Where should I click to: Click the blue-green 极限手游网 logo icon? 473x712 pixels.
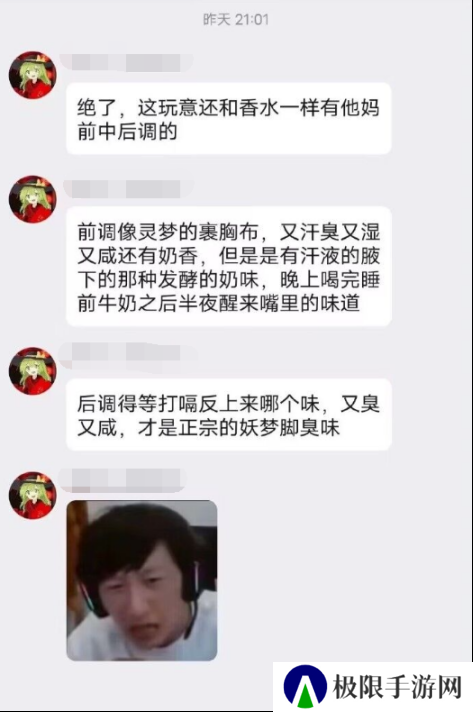click(x=305, y=687)
